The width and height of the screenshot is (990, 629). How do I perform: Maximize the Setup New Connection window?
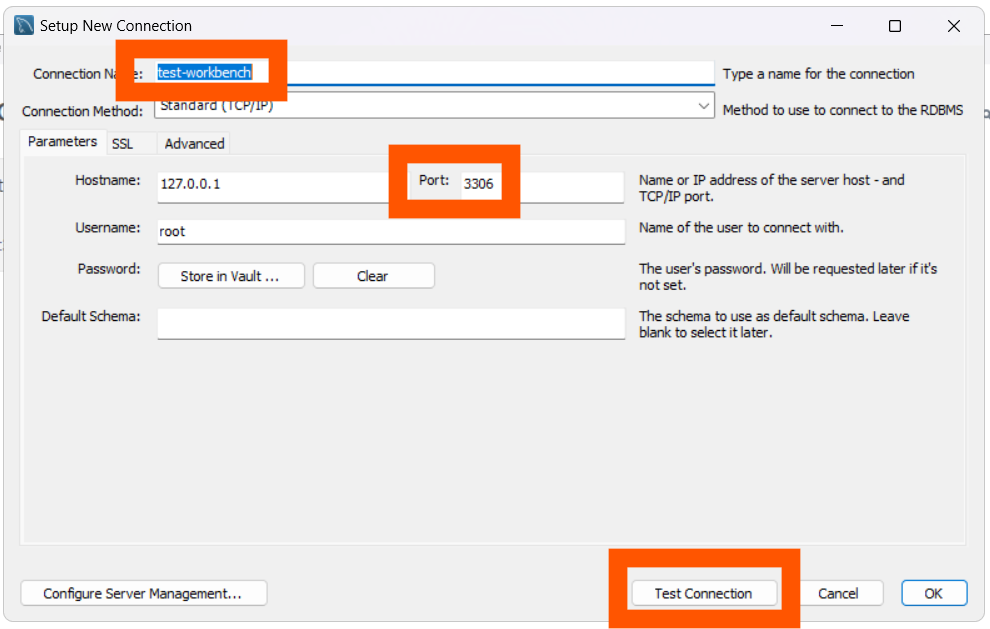pyautogui.click(x=895, y=26)
